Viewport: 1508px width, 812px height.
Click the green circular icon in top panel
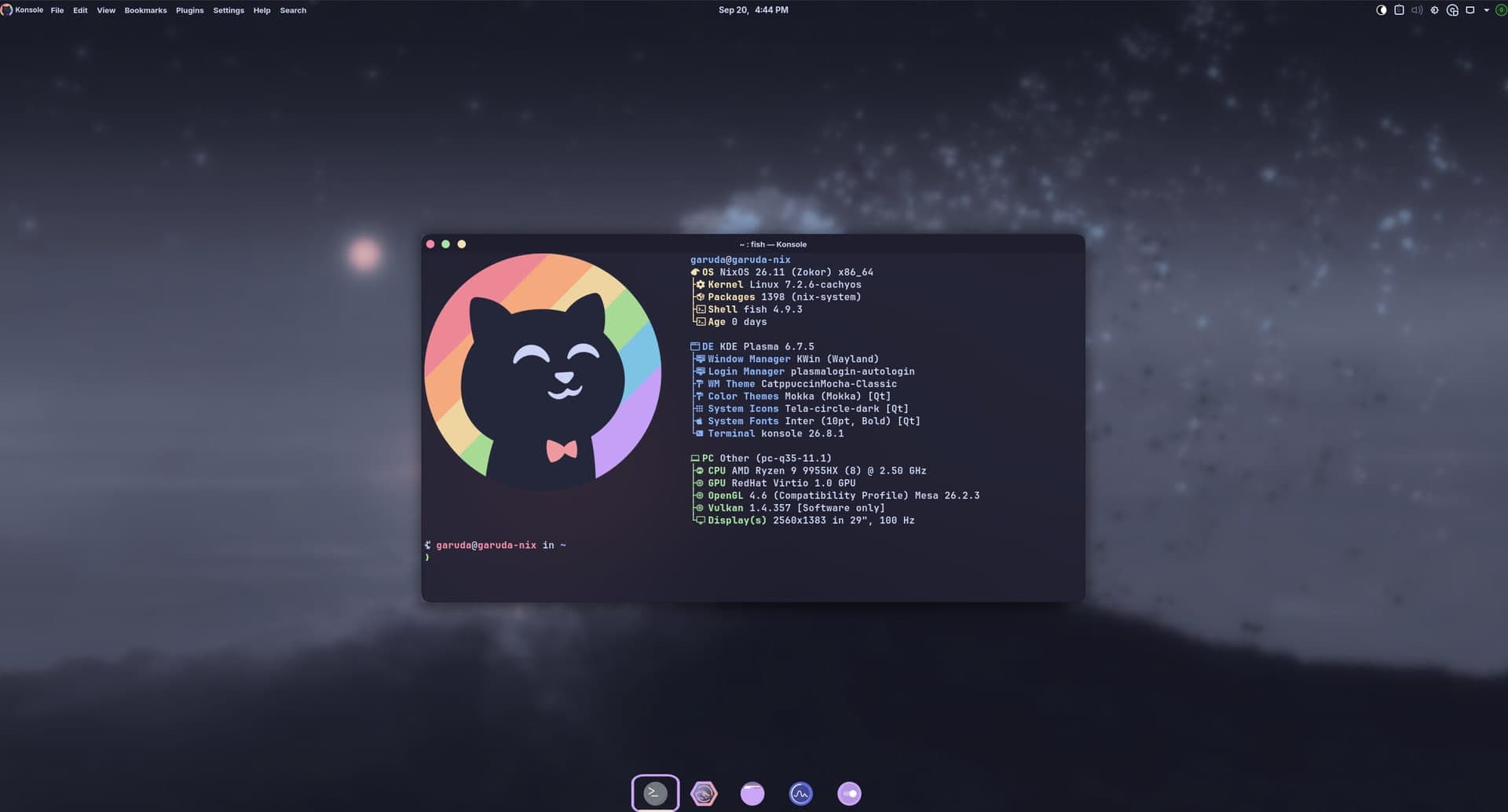(x=1501, y=10)
